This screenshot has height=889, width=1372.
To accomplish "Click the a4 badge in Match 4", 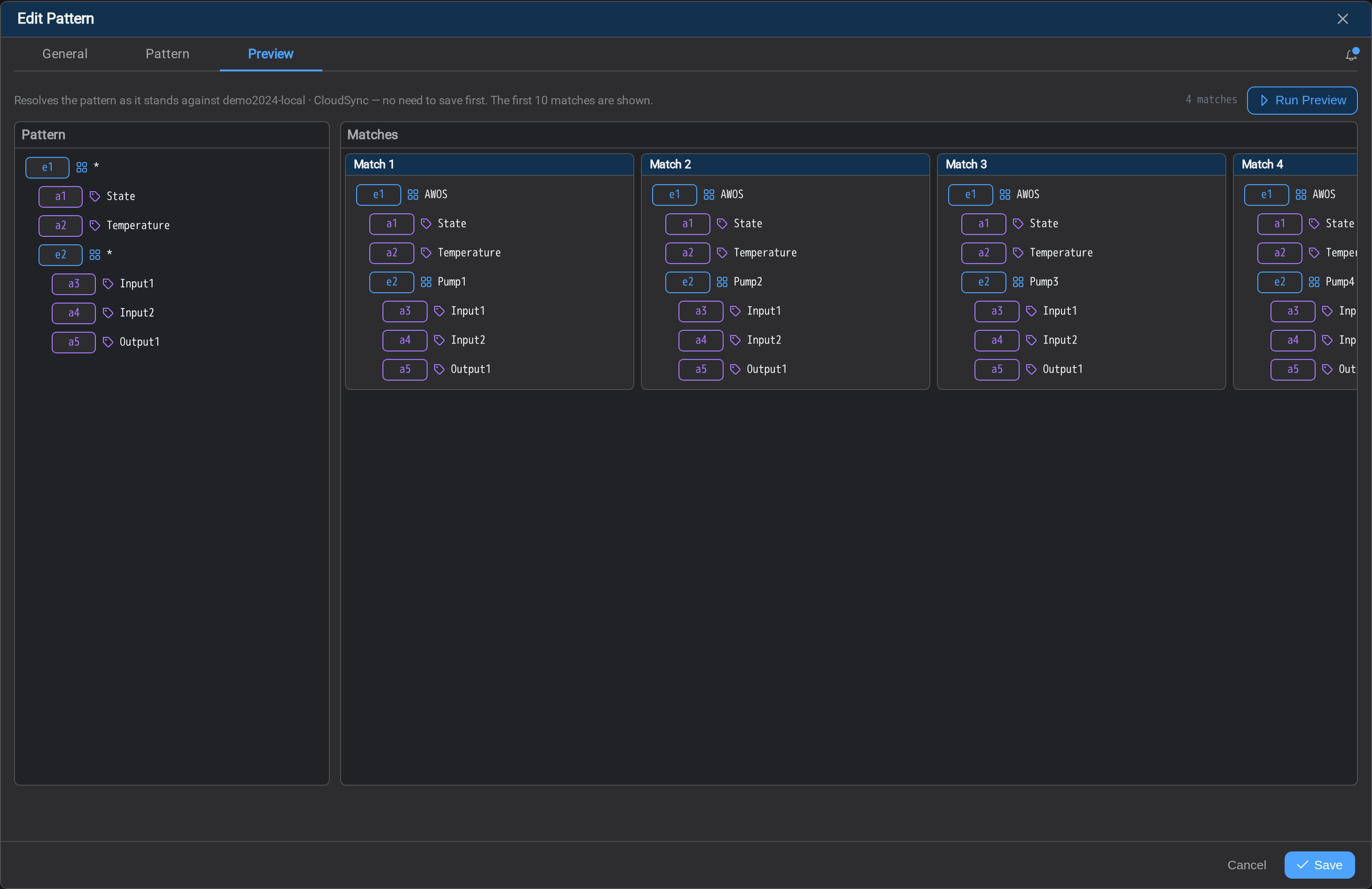I will point(1293,340).
